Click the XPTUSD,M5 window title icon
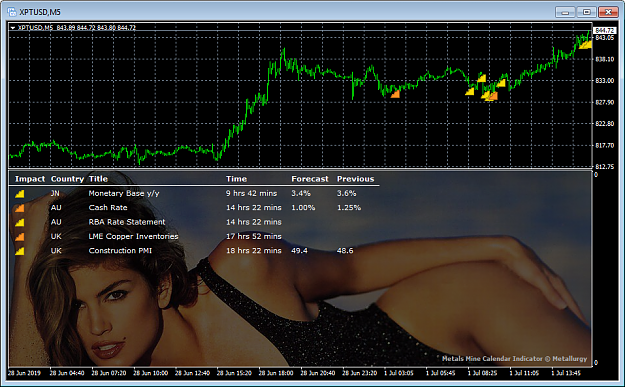Image resolution: width=625 pixels, height=387 pixels. coord(12,12)
